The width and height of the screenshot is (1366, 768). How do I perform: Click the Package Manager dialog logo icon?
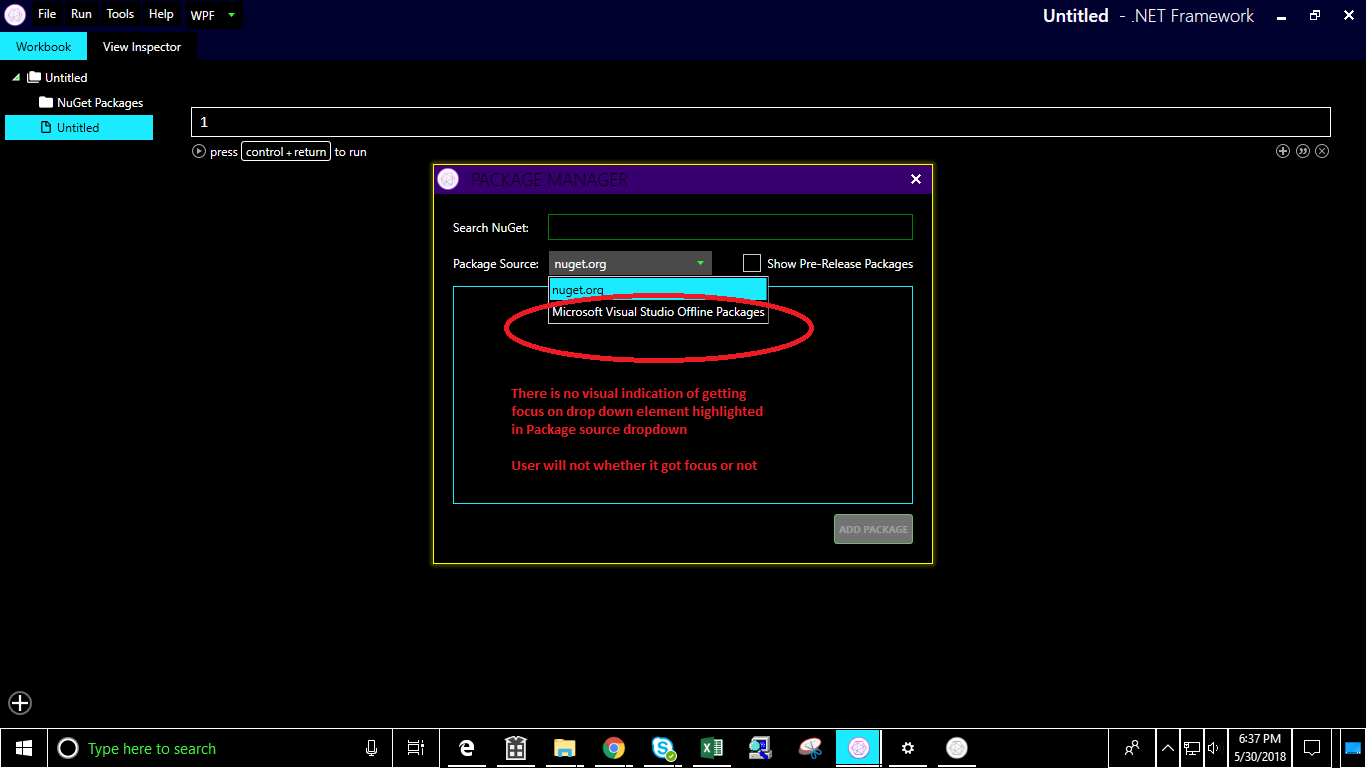(448, 179)
